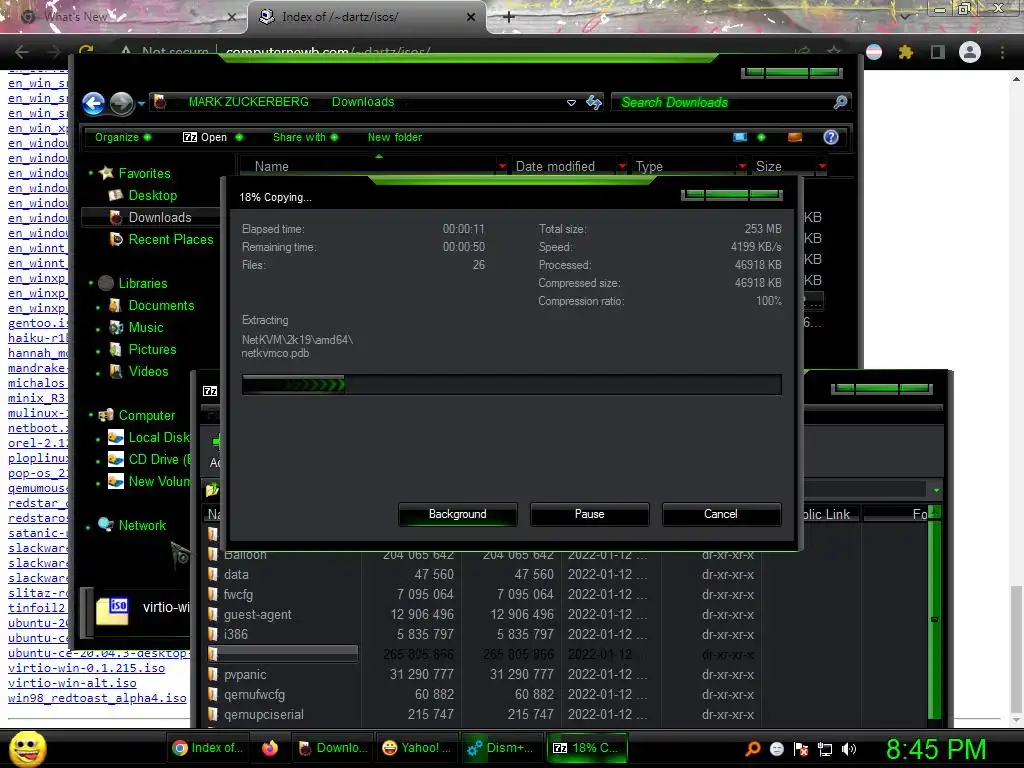Open the recent pages dropdown next to forward arrow
The image size is (1024, 768).
point(141,103)
